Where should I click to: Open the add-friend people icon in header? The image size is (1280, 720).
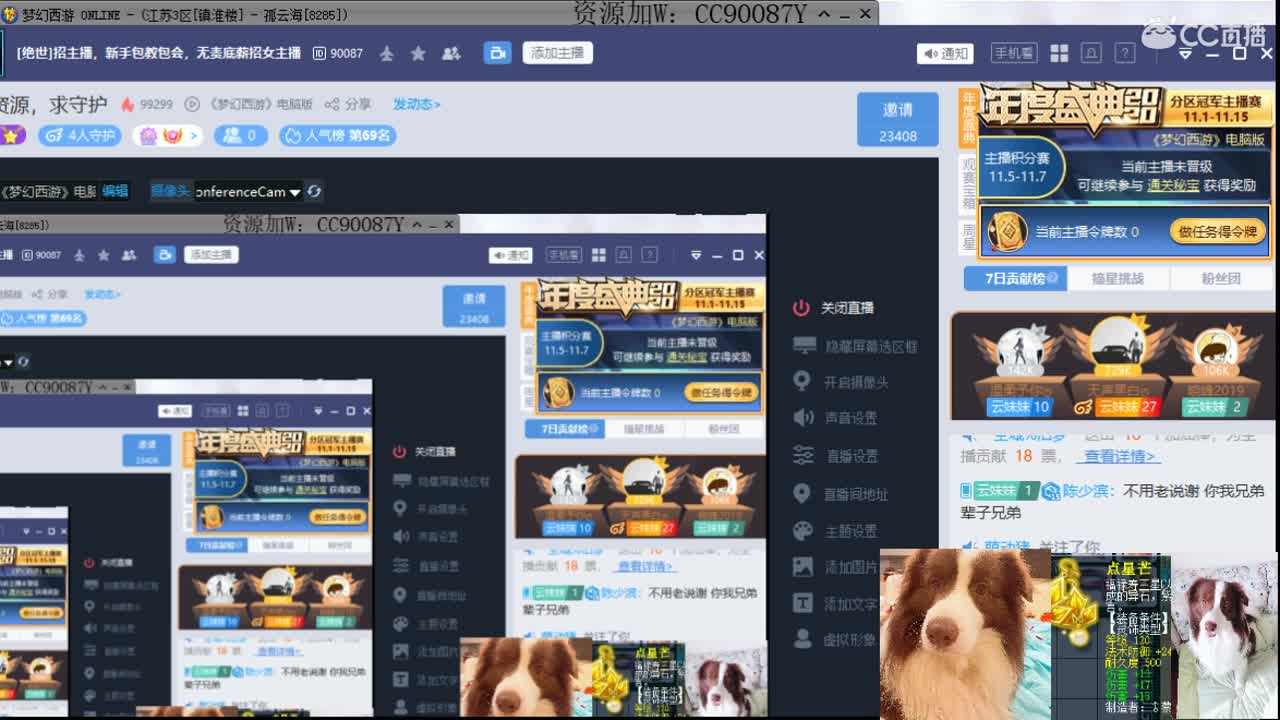click(x=451, y=53)
